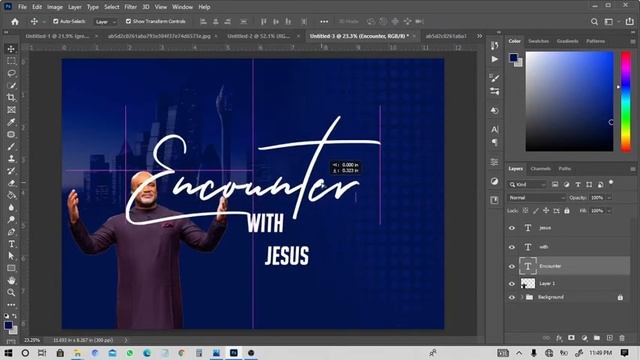Viewport: 640px width, 360px height.
Task: Open File Explorer from taskbar
Action: point(77,353)
